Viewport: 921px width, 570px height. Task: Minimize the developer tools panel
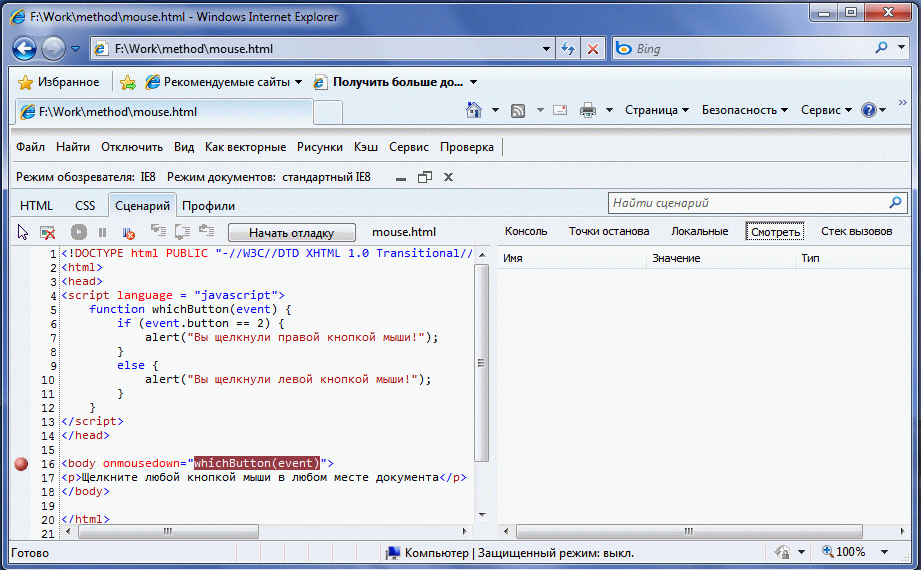(401, 177)
